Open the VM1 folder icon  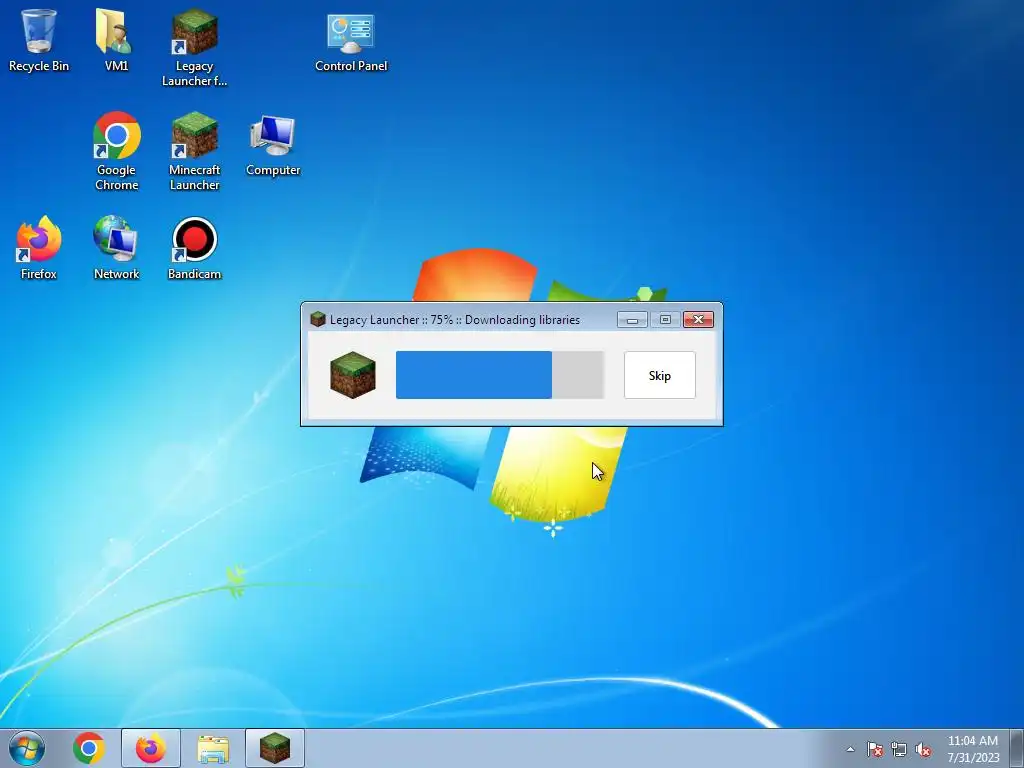116,40
